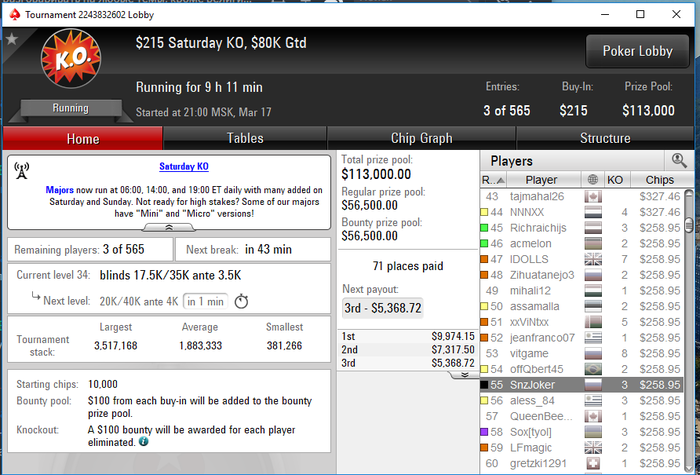Click the knockout bounty info icon
Image resolution: width=700 pixels, height=475 pixels.
pyautogui.click(x=143, y=442)
